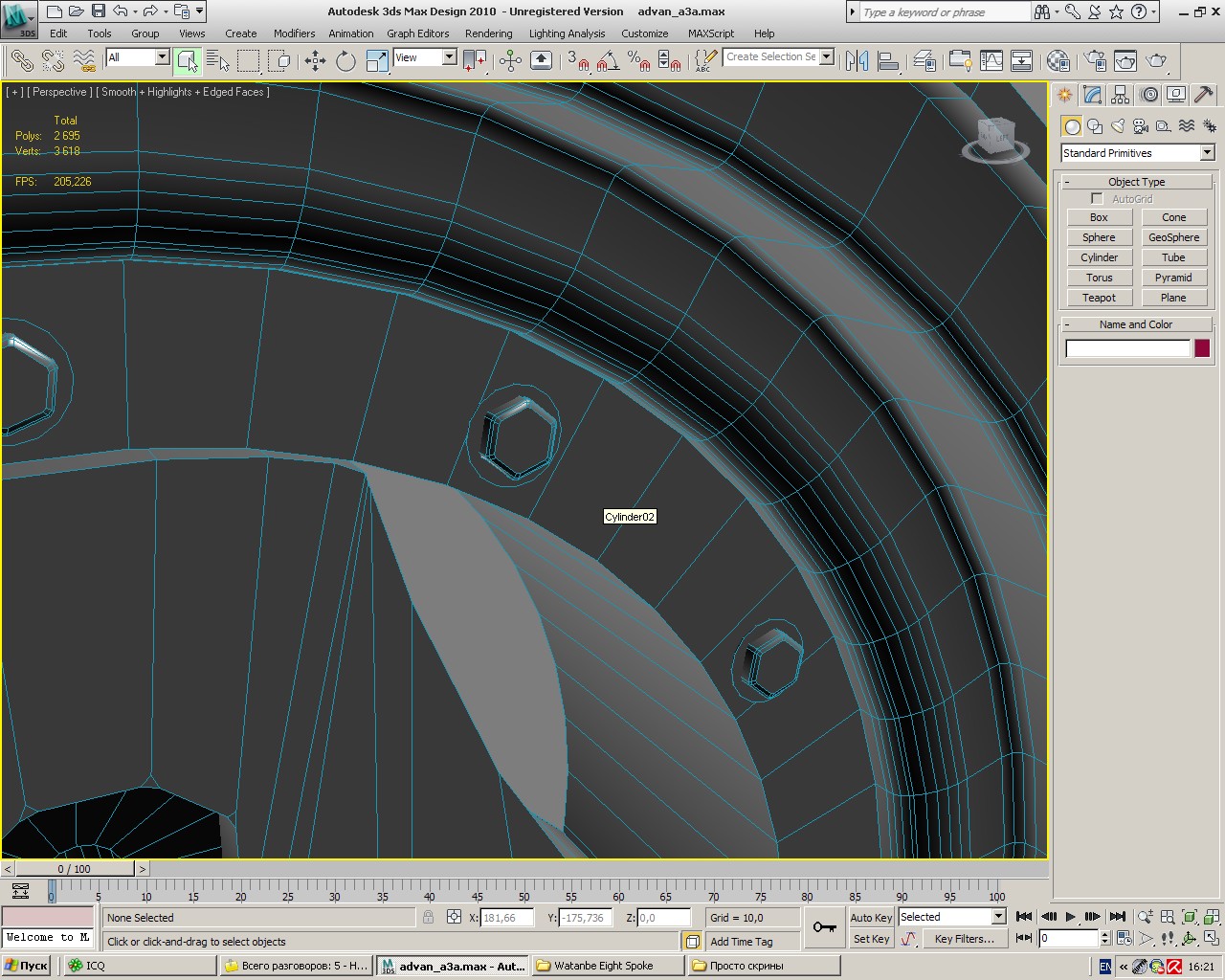Toggle the selection lock icon
Screen dimensions: 1225x980
click(x=428, y=917)
